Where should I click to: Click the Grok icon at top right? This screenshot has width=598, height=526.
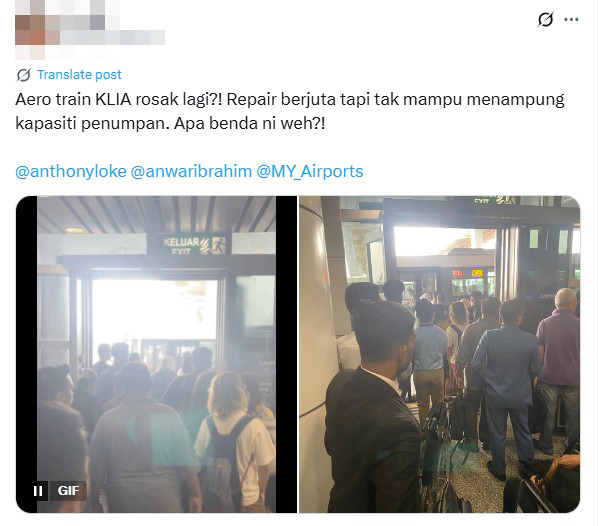click(545, 19)
